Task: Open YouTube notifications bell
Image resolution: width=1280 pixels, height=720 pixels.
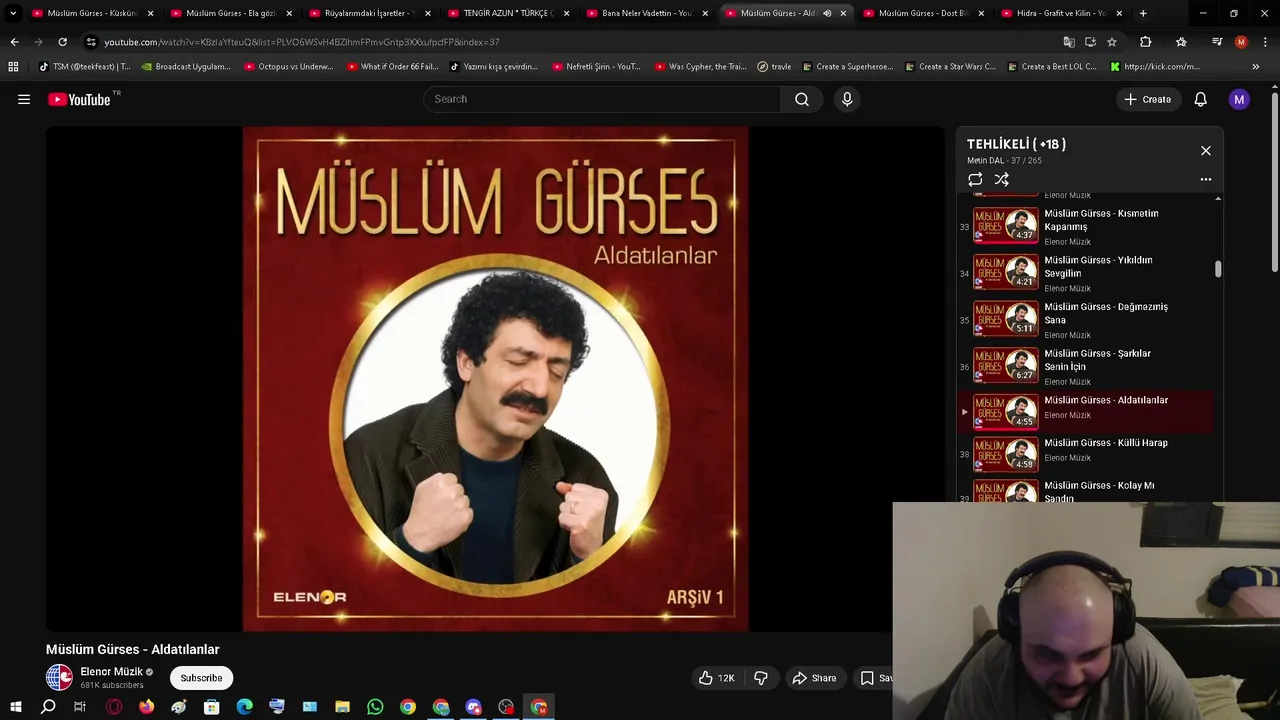Action: click(x=1200, y=99)
